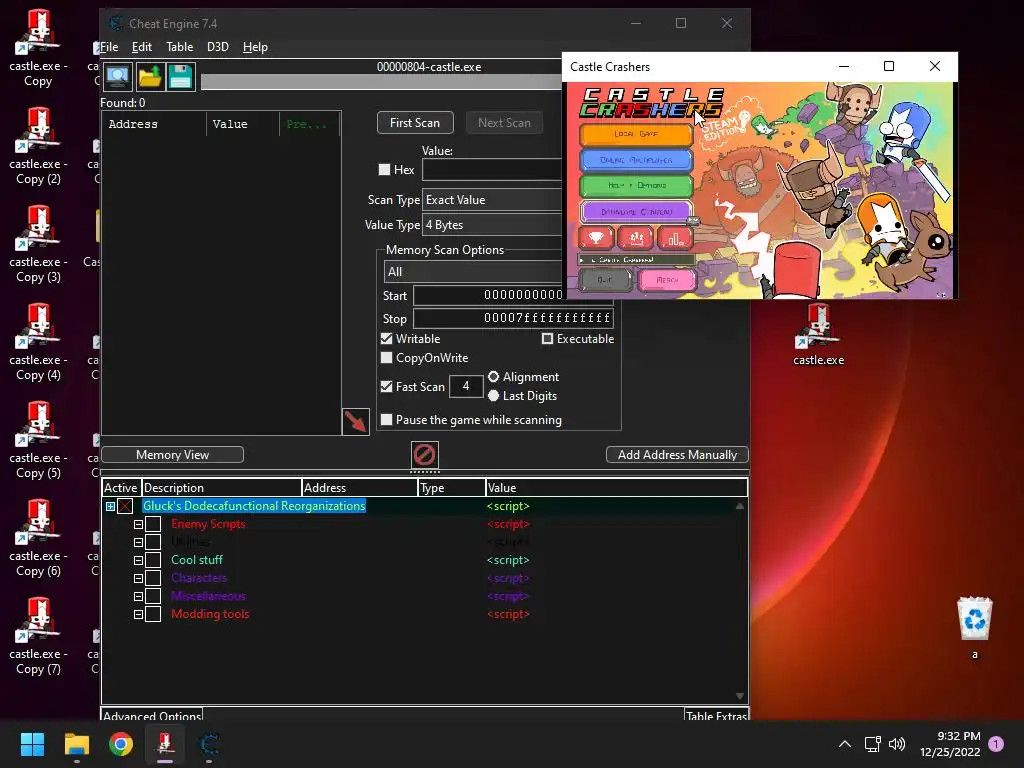Click the network tray icon
Viewport: 1024px width, 768px height.
[x=872, y=744]
